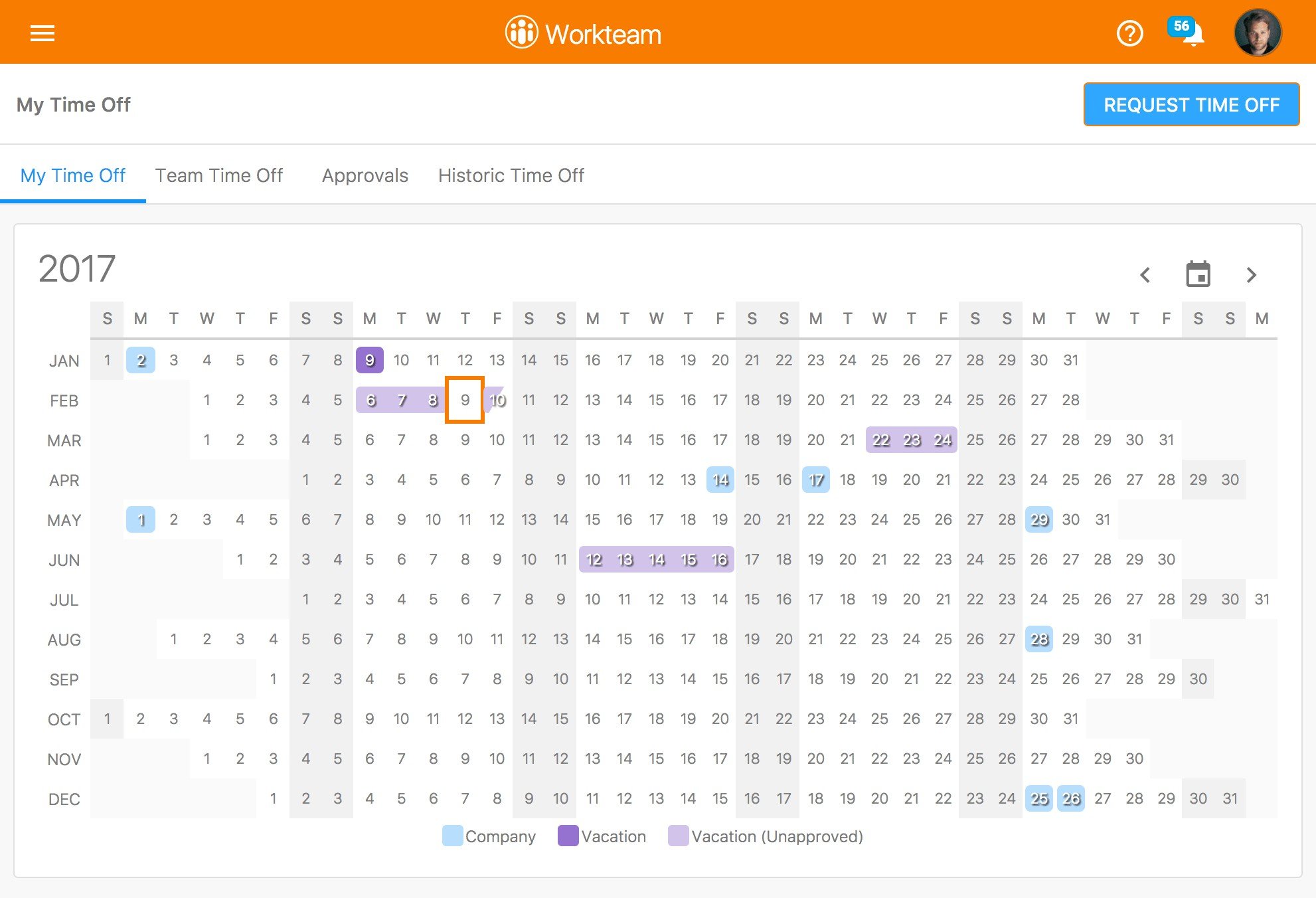Click August 1 date cell
Viewport: 1316px width, 898px height.
pyautogui.click(x=173, y=639)
